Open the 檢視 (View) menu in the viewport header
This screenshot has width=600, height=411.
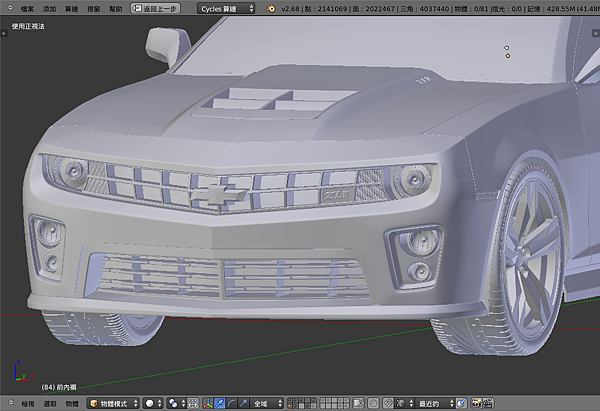(28, 403)
